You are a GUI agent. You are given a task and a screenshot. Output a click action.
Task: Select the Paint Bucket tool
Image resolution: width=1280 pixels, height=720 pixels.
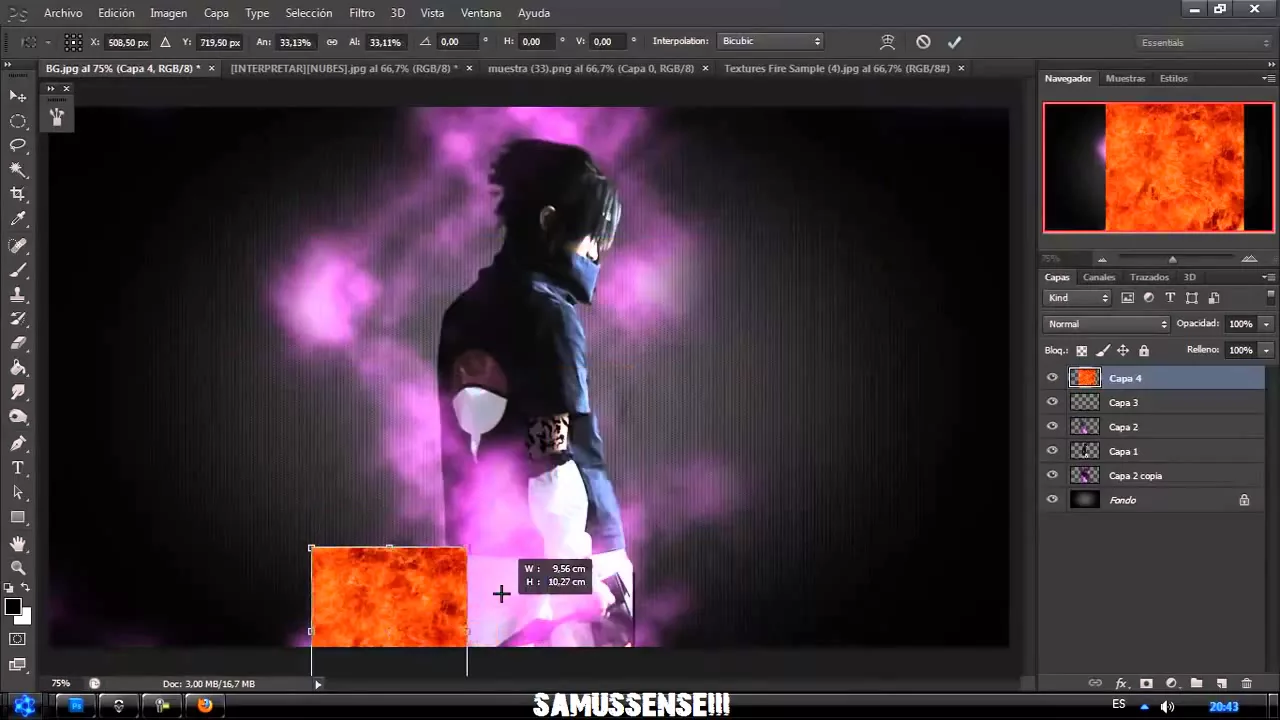pyautogui.click(x=18, y=368)
